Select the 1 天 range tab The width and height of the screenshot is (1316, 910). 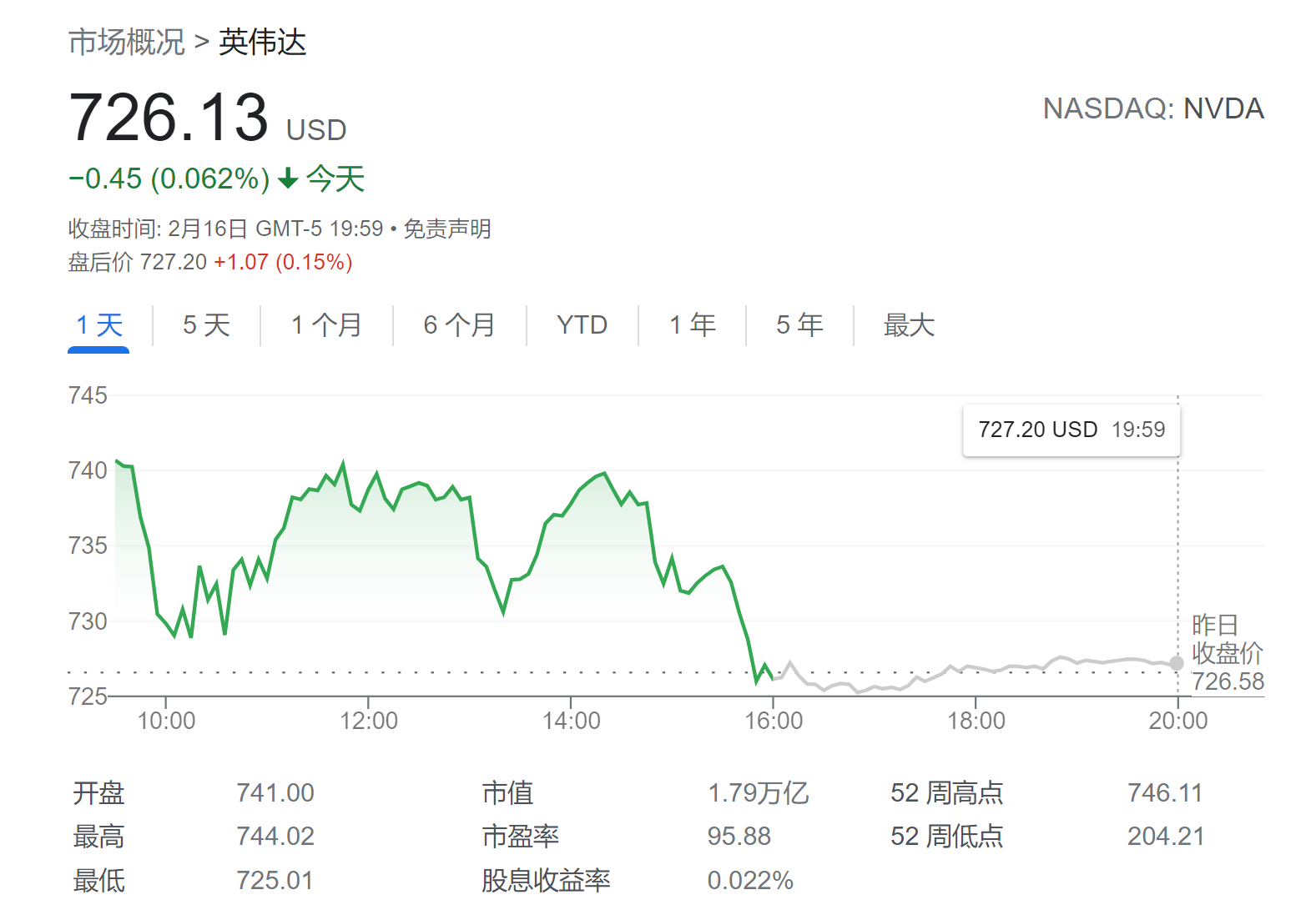click(x=98, y=325)
